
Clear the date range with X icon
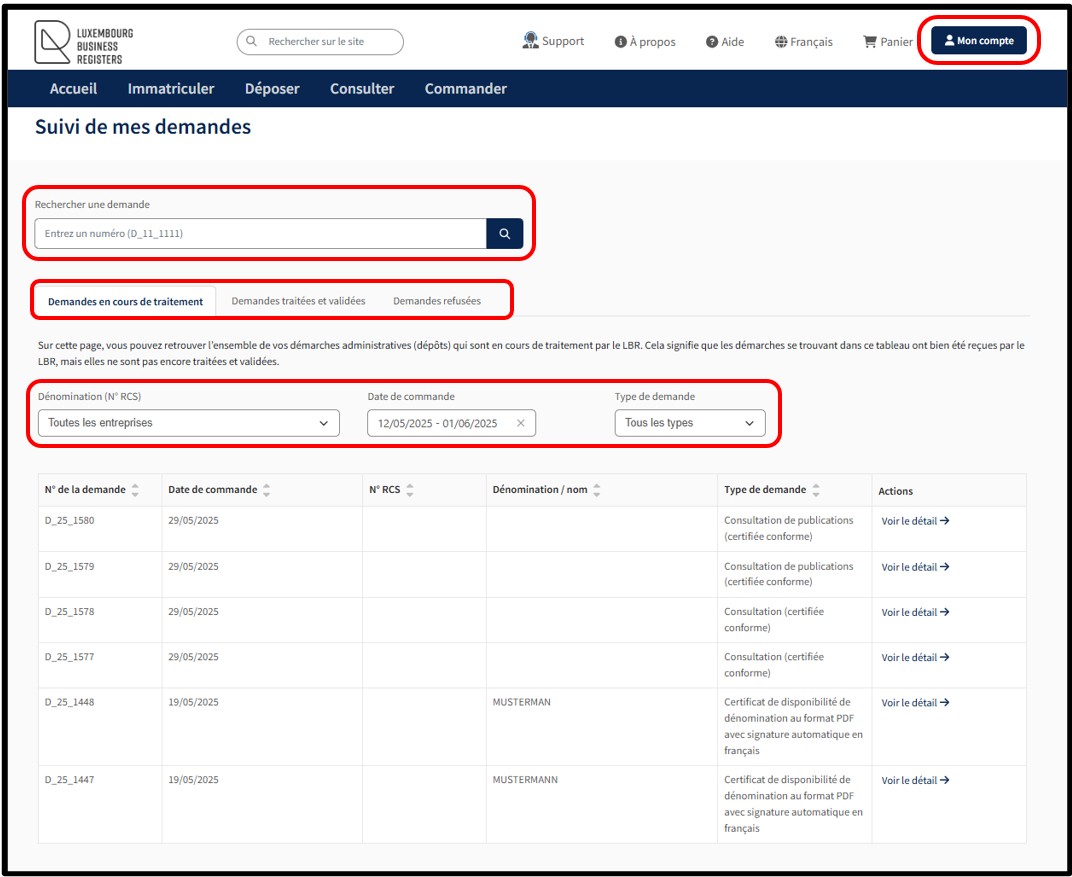[x=520, y=423]
